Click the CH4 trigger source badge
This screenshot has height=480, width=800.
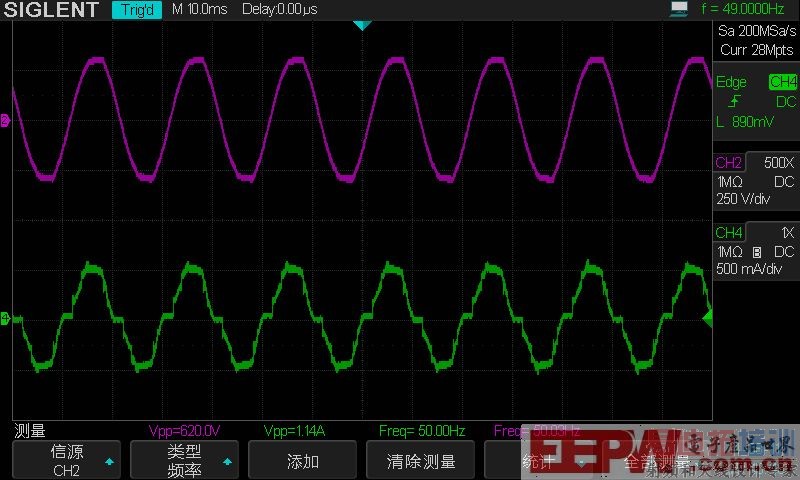click(783, 82)
